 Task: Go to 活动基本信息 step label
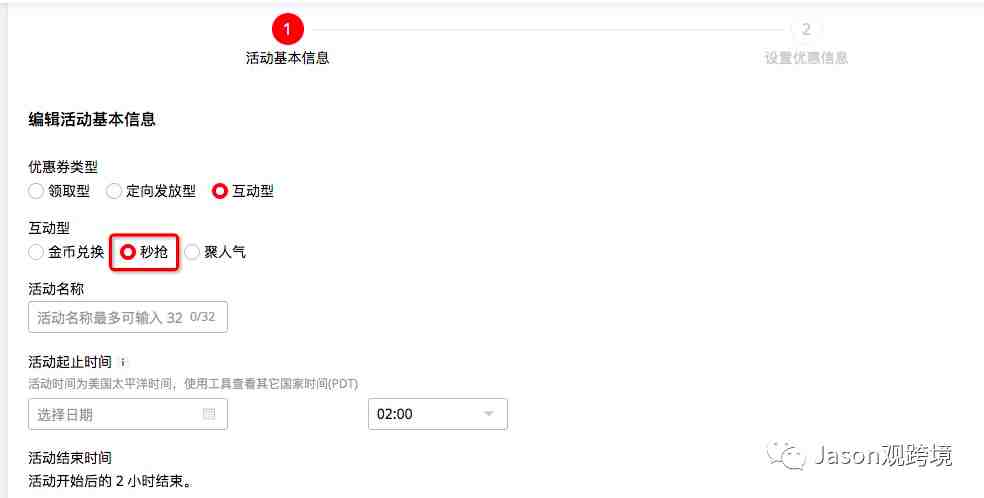pyautogui.click(x=287, y=58)
